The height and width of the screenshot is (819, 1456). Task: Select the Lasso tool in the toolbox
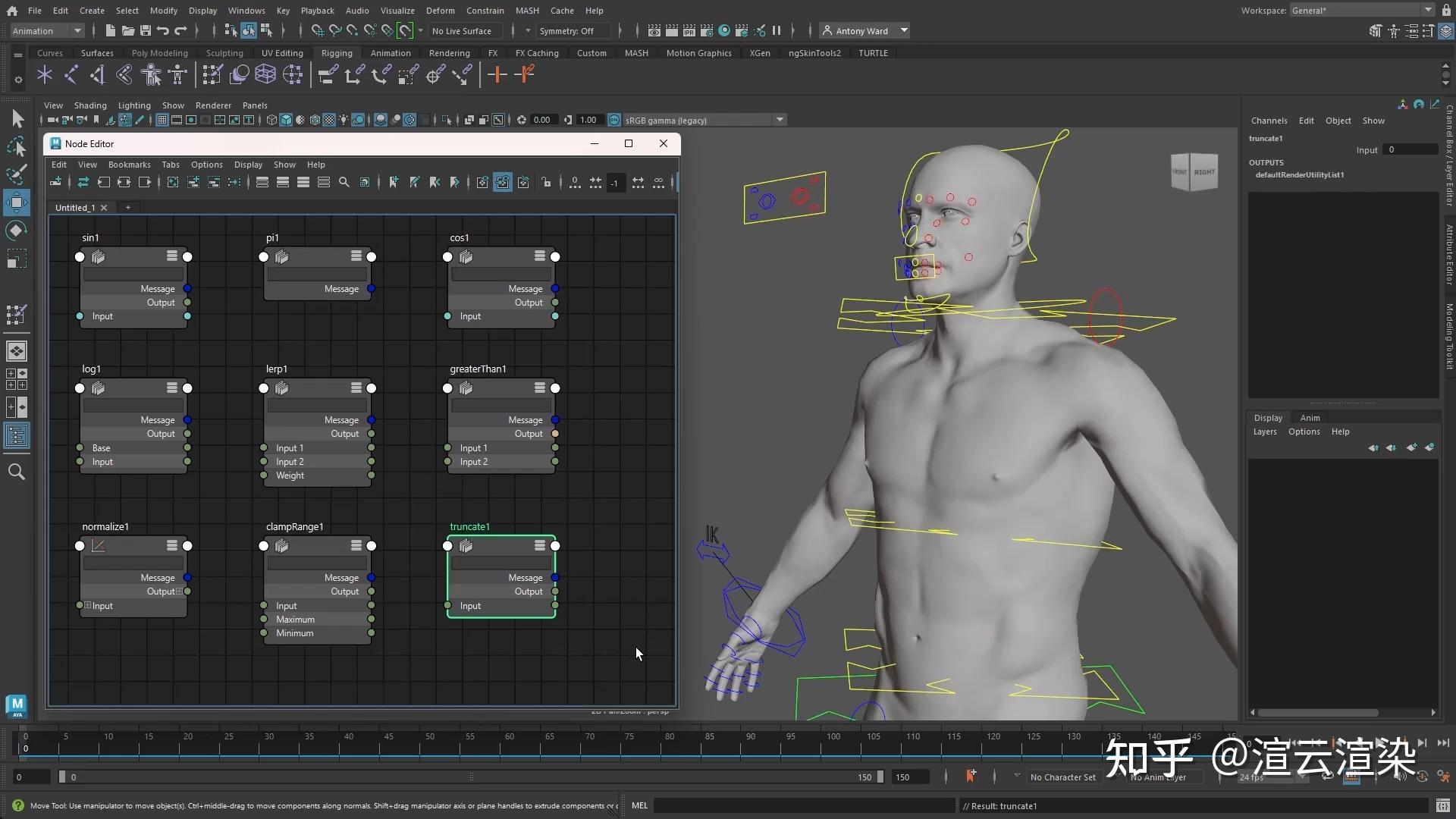tap(17, 147)
